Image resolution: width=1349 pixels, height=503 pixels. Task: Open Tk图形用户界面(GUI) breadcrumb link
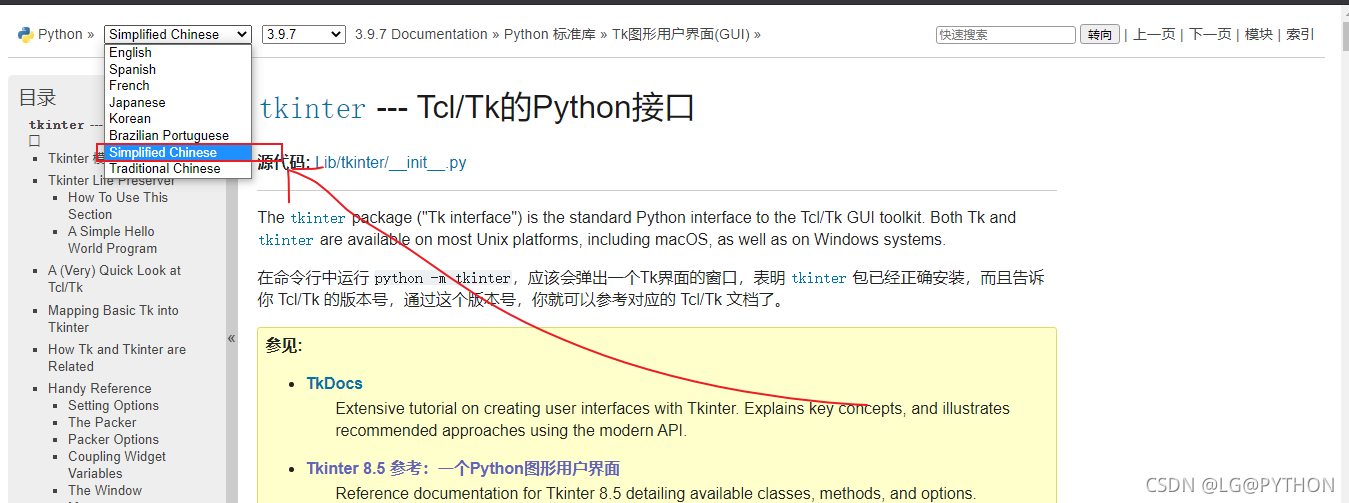click(681, 34)
